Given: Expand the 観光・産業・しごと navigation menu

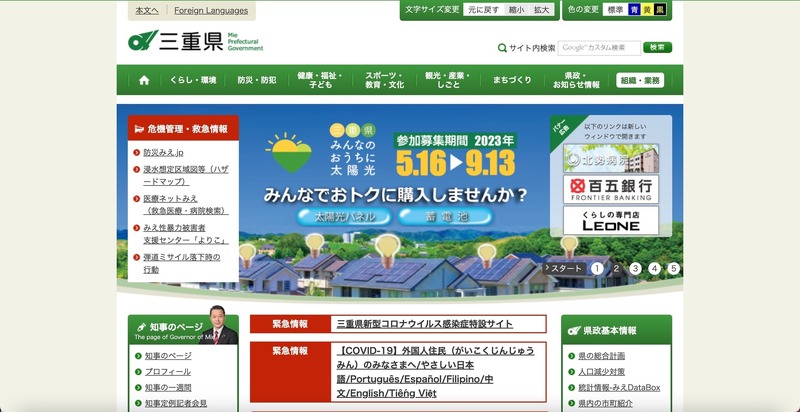Looking at the screenshot, I should coord(447,80).
